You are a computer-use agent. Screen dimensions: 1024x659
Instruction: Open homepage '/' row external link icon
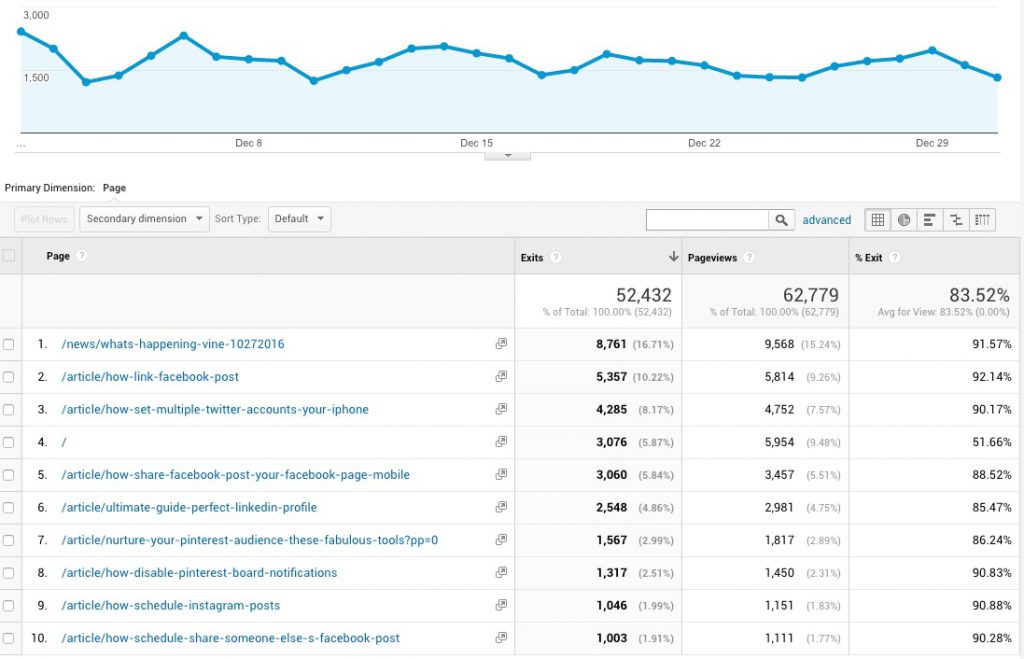501,442
